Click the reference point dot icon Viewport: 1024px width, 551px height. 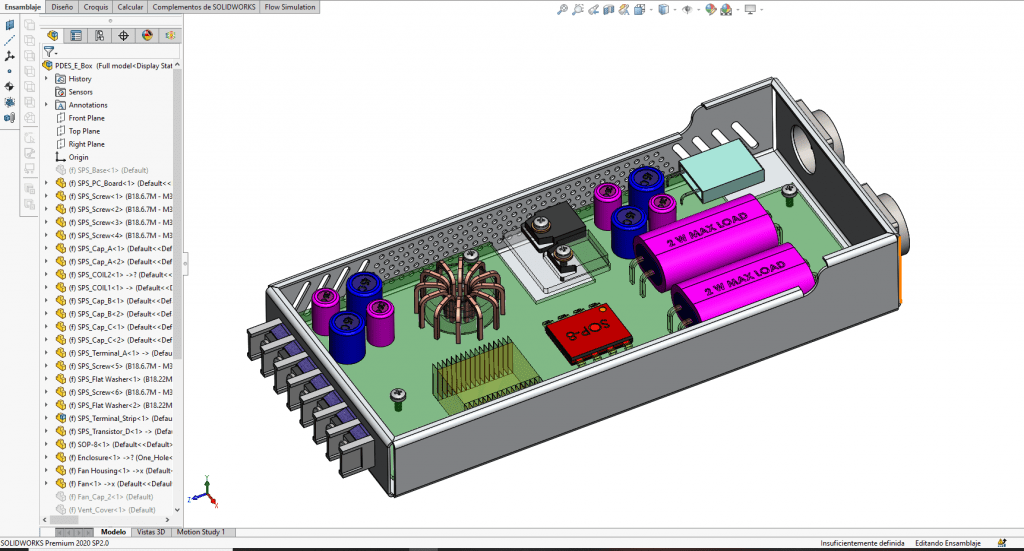[x=9, y=71]
